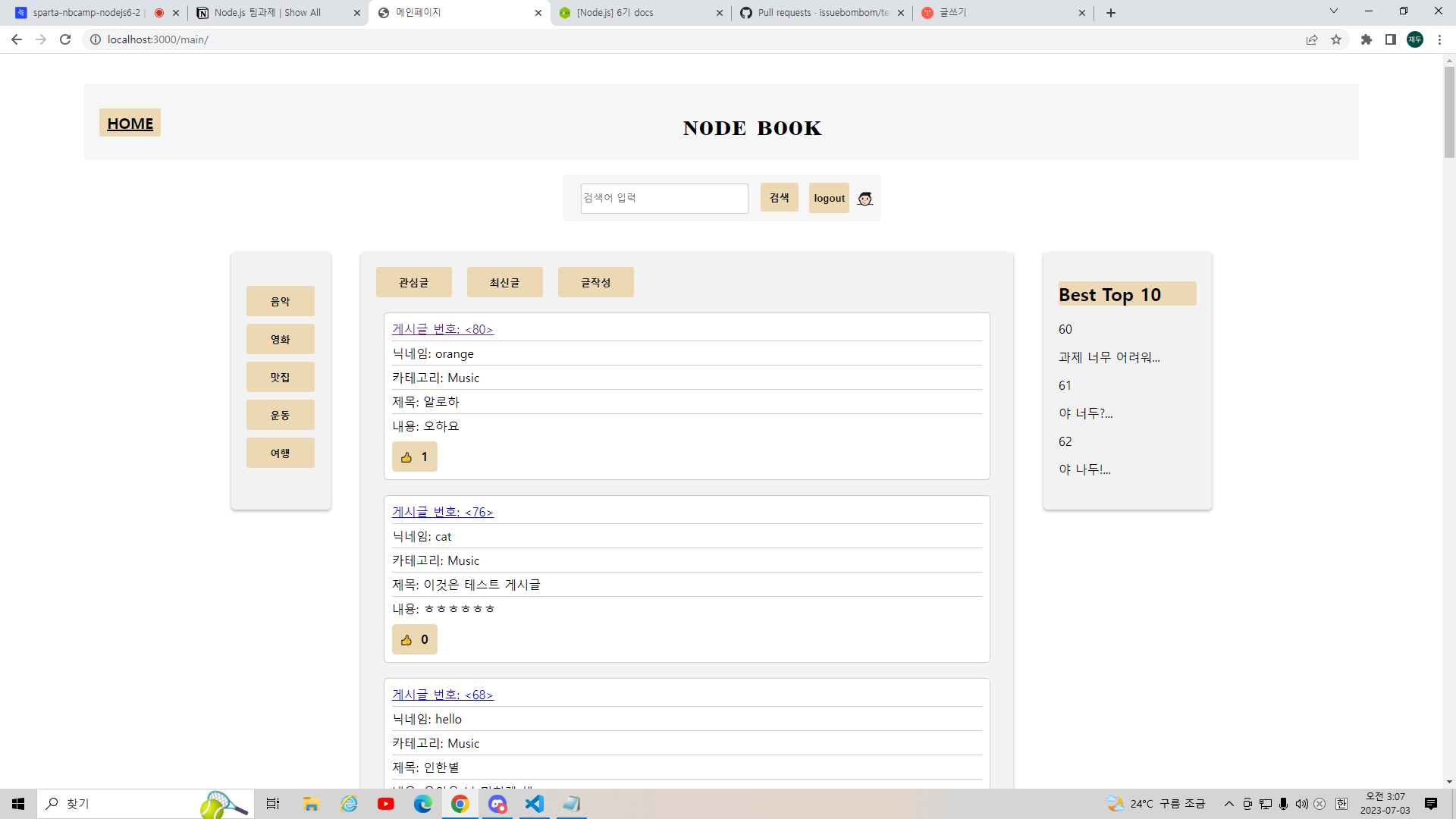Click the page vertical scrollbar thumb
The width and height of the screenshot is (1456, 819).
(1448, 112)
